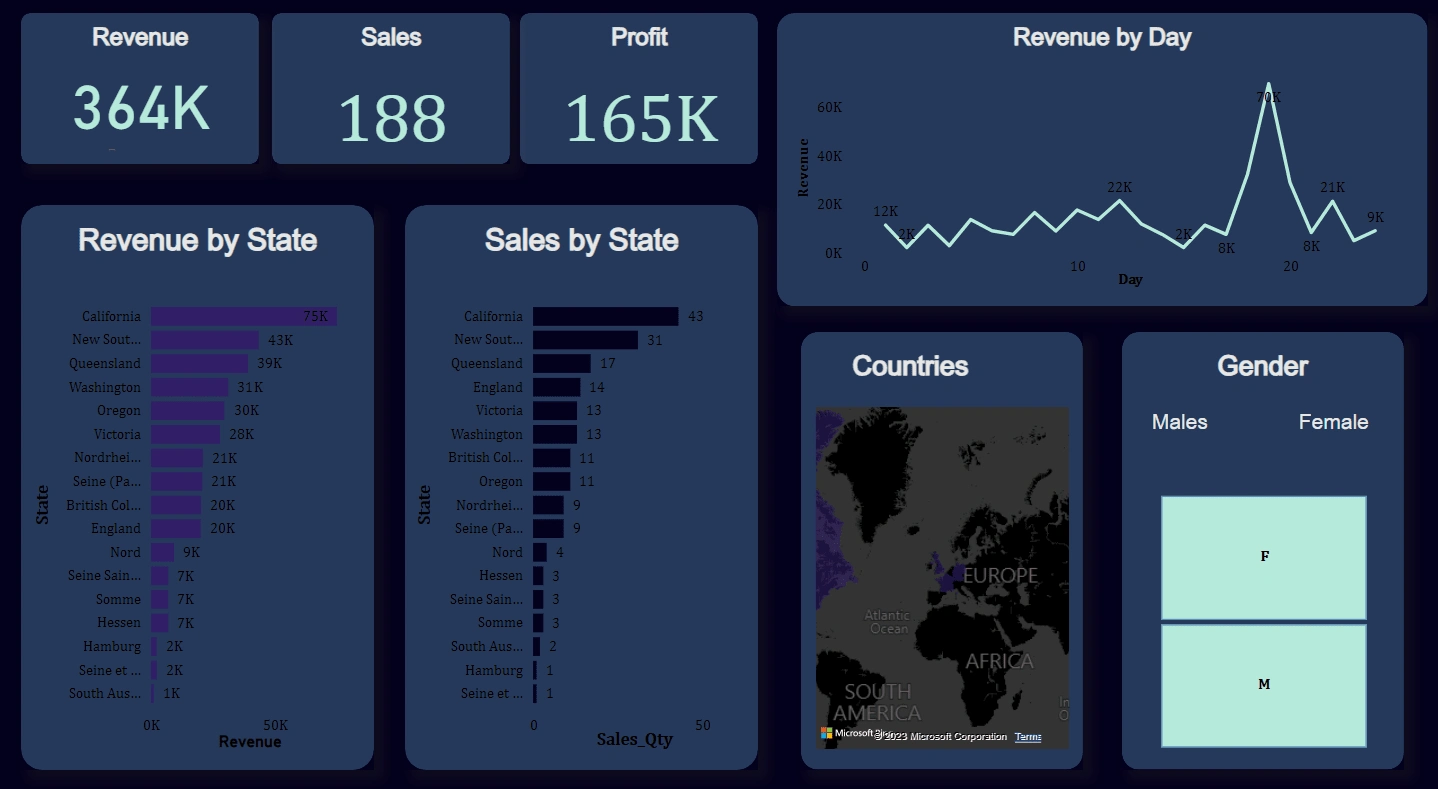
Task: Click the Revenue by State title
Action: click(198, 240)
